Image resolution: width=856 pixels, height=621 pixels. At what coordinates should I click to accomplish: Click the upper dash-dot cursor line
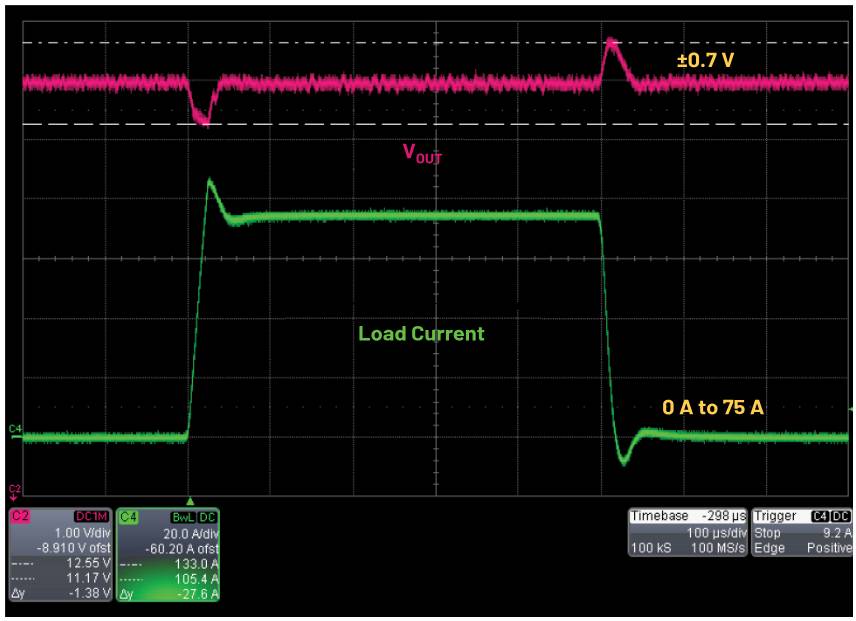coord(436,43)
